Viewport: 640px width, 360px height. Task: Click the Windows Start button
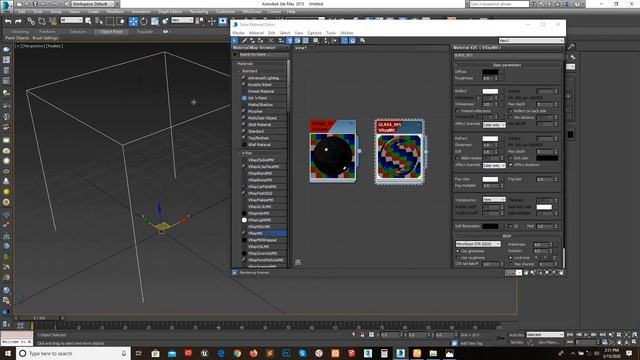[8, 353]
